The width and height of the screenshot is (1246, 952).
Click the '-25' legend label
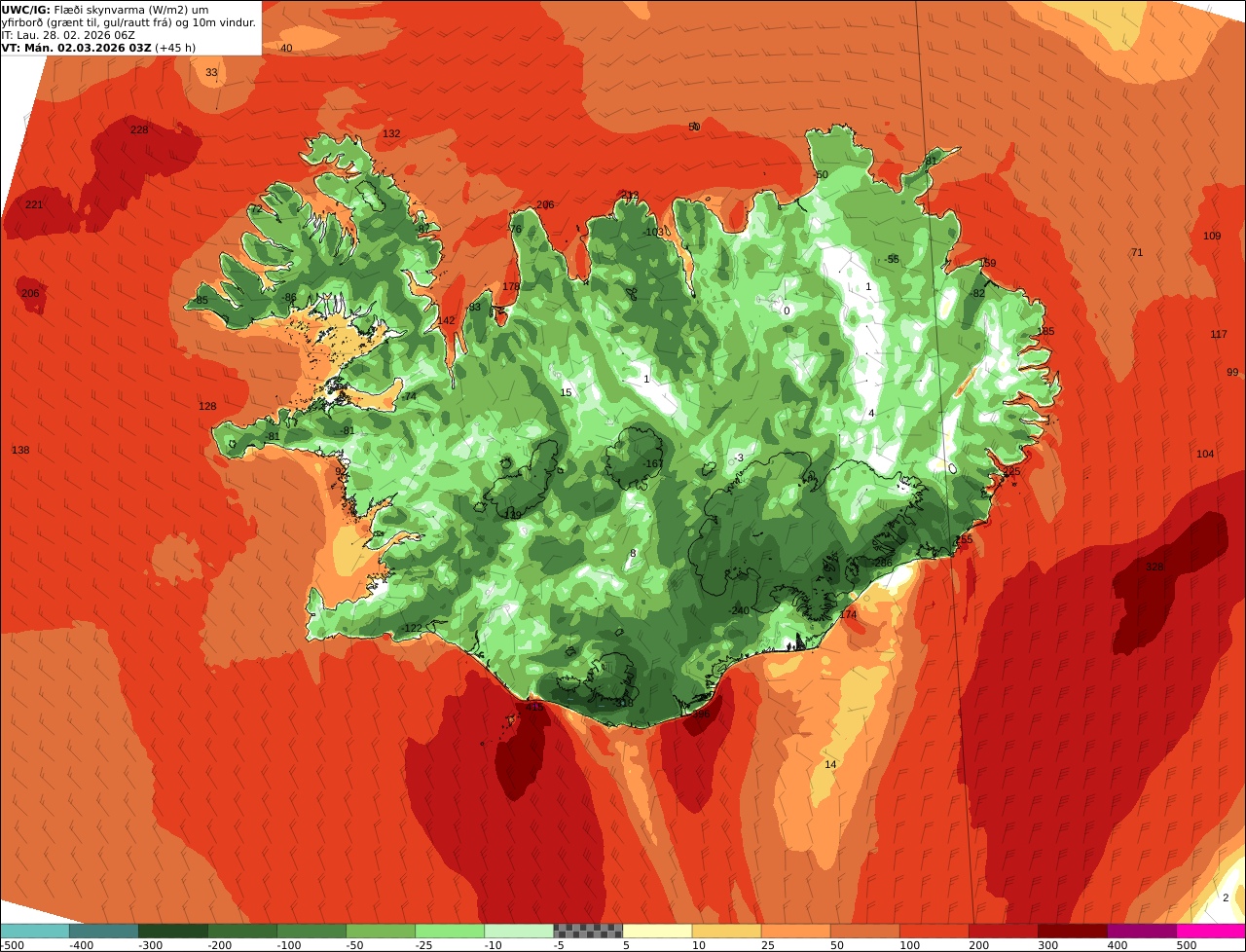[426, 945]
